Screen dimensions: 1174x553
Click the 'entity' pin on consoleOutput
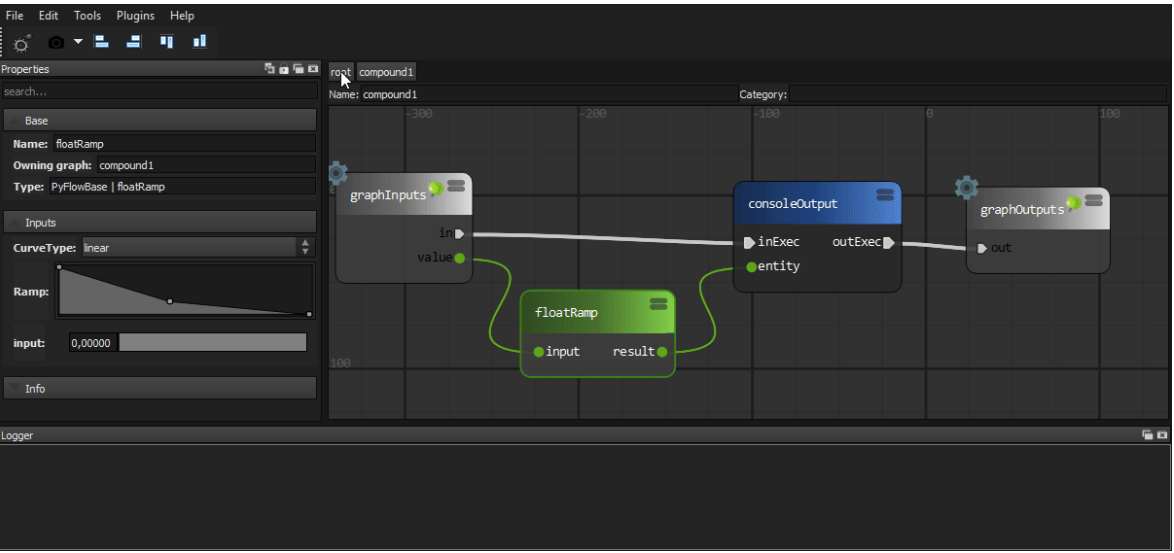(751, 266)
